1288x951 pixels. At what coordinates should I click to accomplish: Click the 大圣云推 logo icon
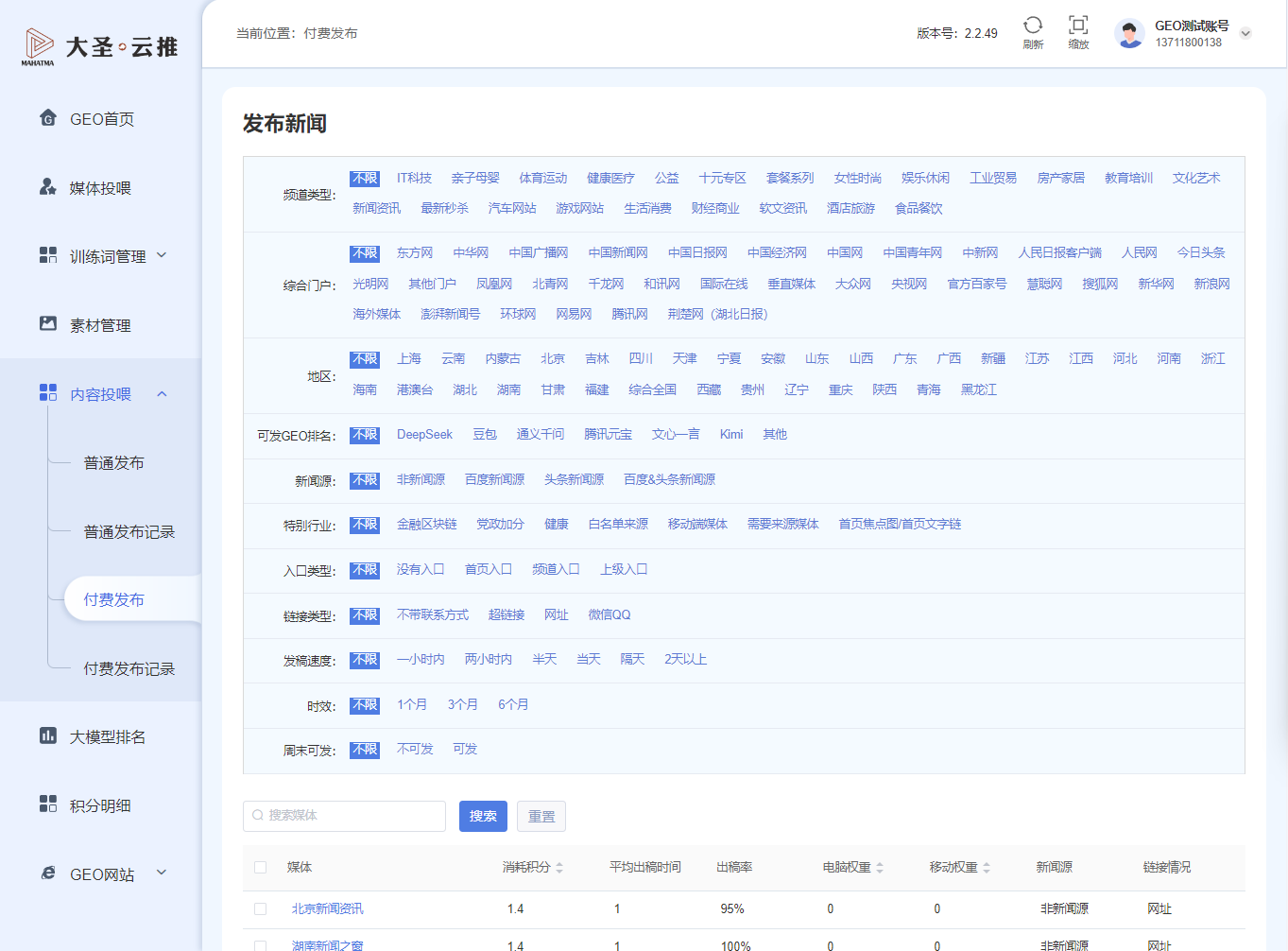click(38, 45)
